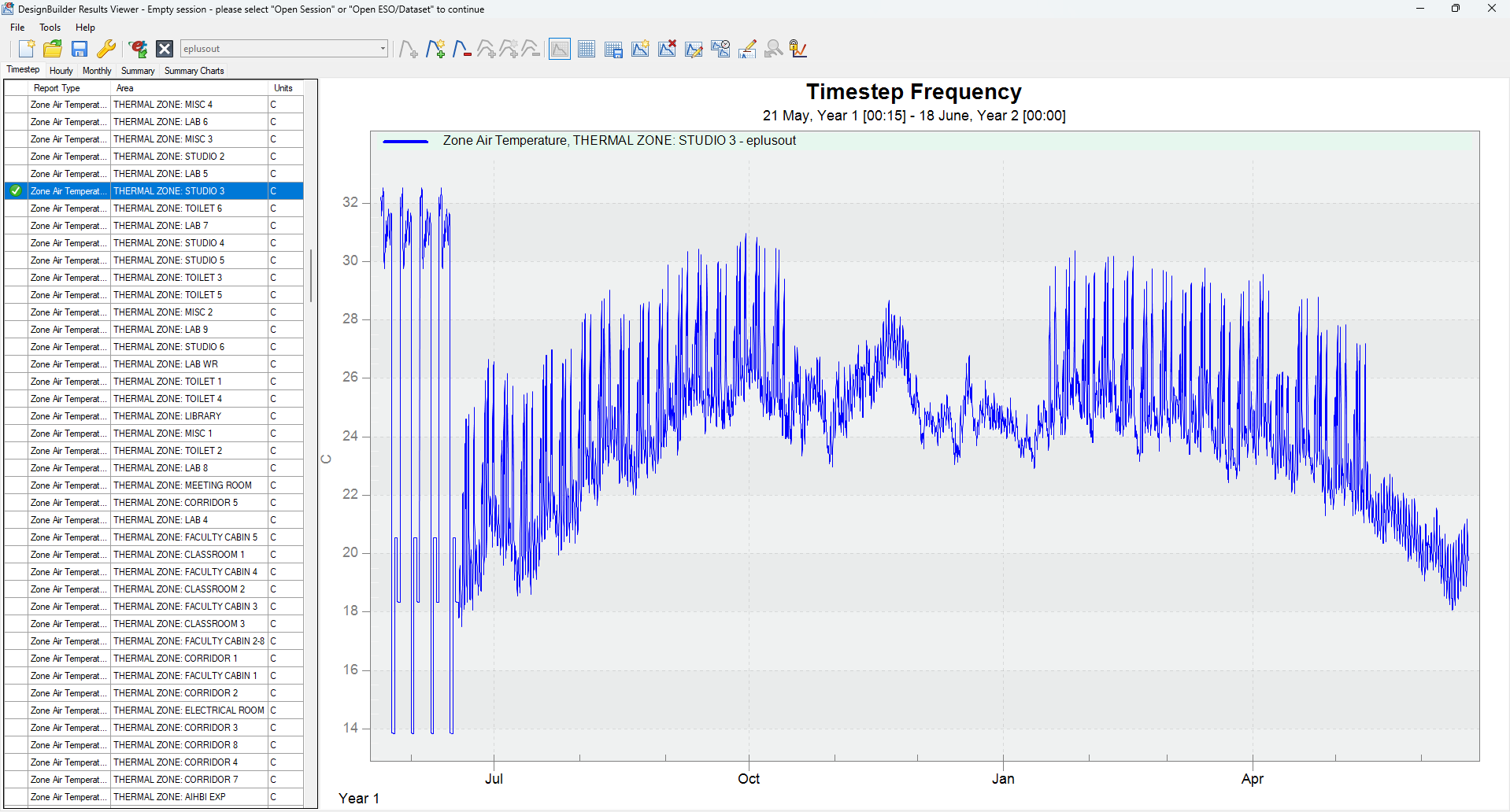
Task: Open charts manager icon with clock
Action: (720, 49)
